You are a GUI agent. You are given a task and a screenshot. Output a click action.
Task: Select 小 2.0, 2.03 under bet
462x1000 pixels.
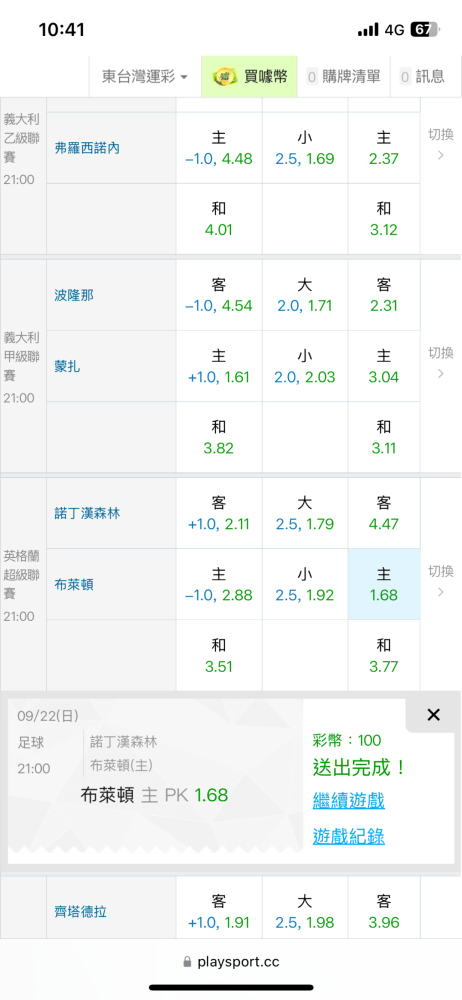(x=304, y=366)
